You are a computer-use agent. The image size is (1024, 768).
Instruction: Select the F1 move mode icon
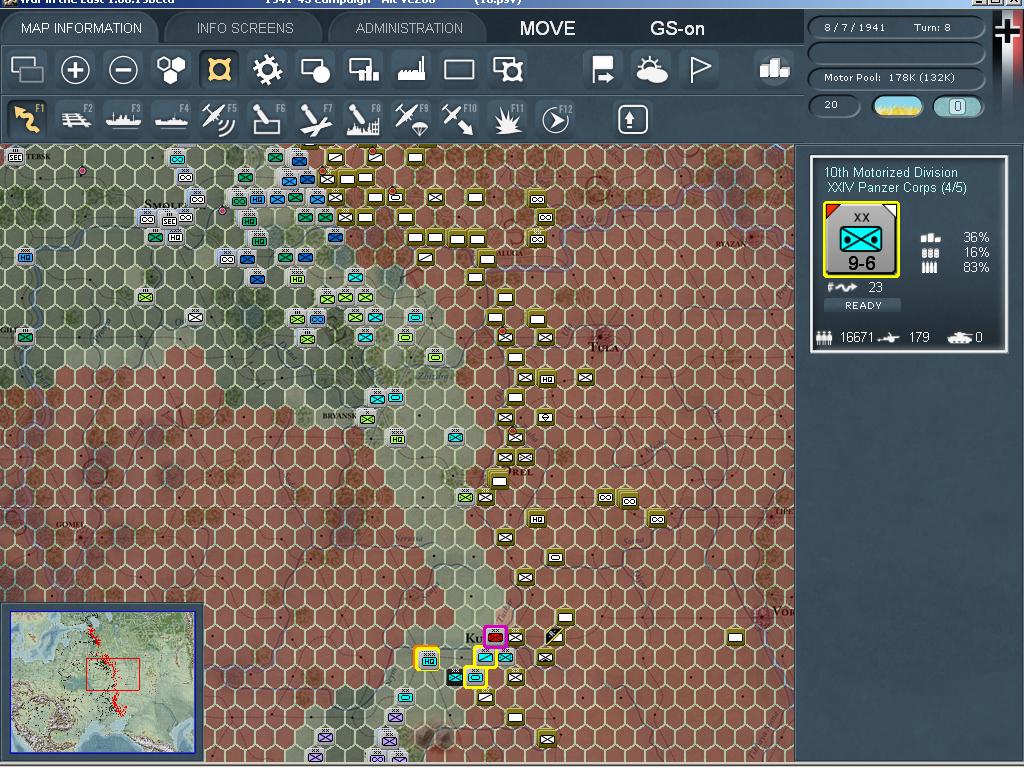pyautogui.click(x=27, y=118)
